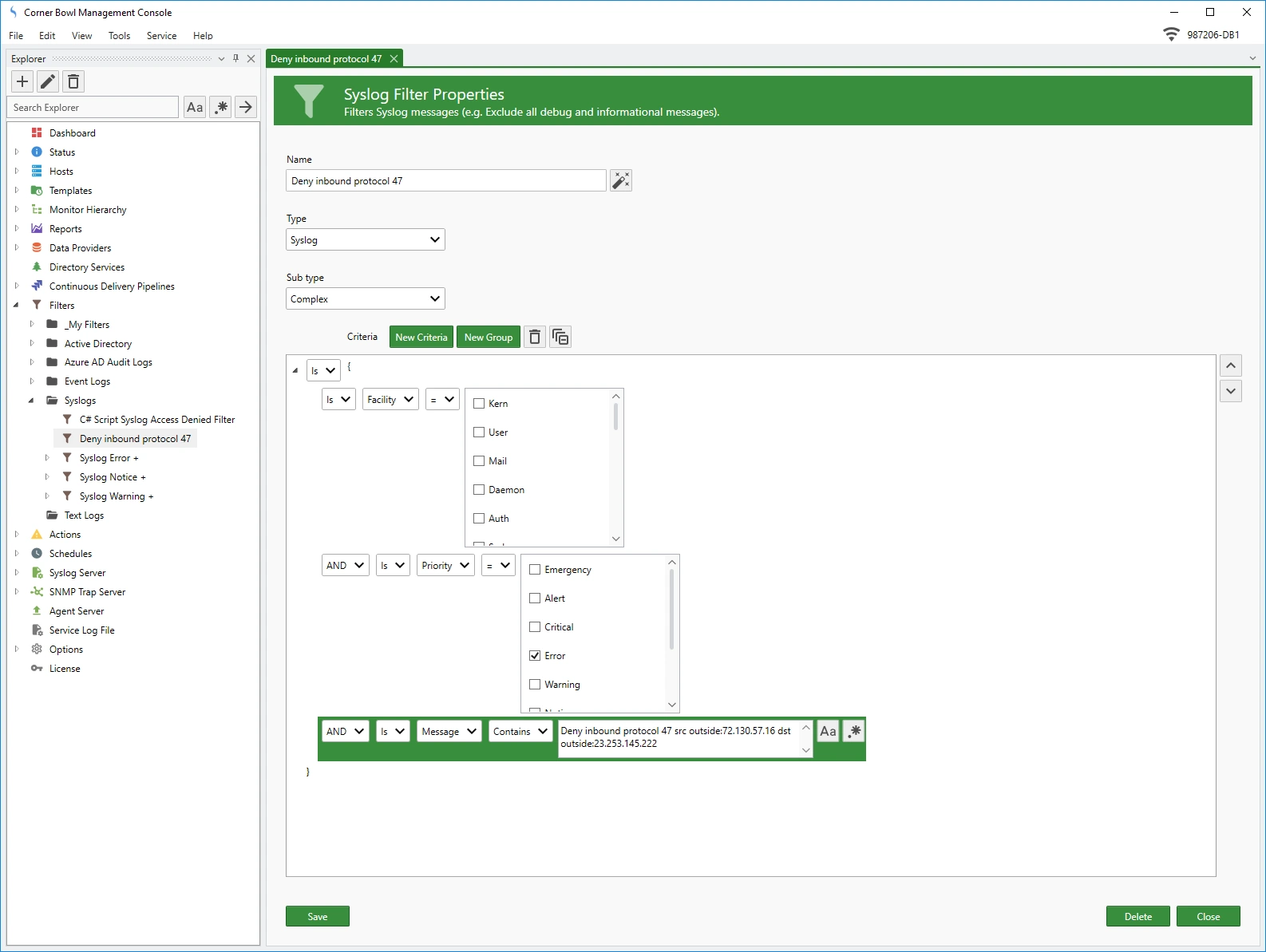The height and width of the screenshot is (952, 1266).
Task: Click the move criteria up arrow
Action: pyautogui.click(x=1230, y=365)
